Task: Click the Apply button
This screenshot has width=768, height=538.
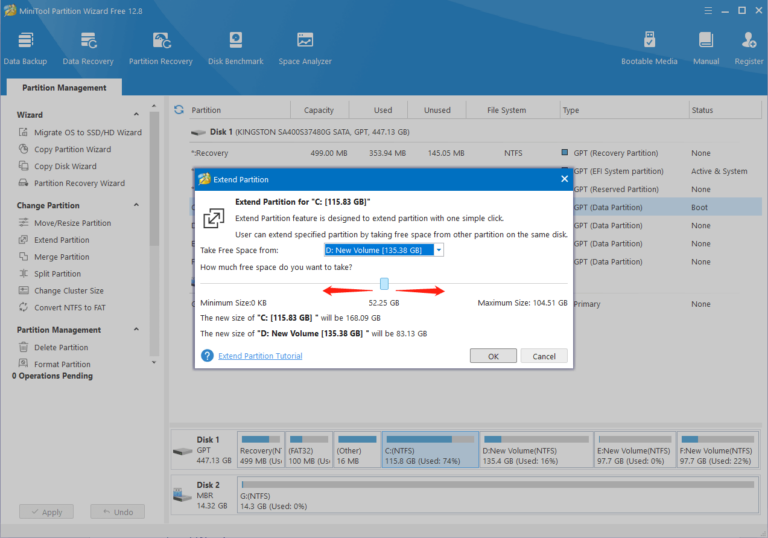Action: coord(47,512)
